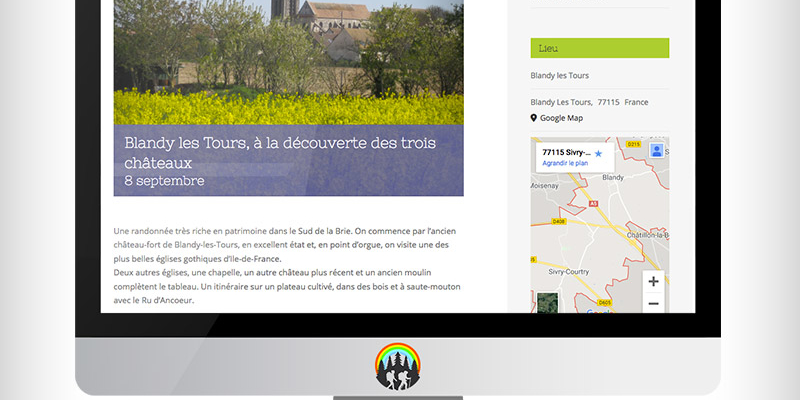Click the address line 'Blandy Les Tours, 77115 France'

point(589,102)
